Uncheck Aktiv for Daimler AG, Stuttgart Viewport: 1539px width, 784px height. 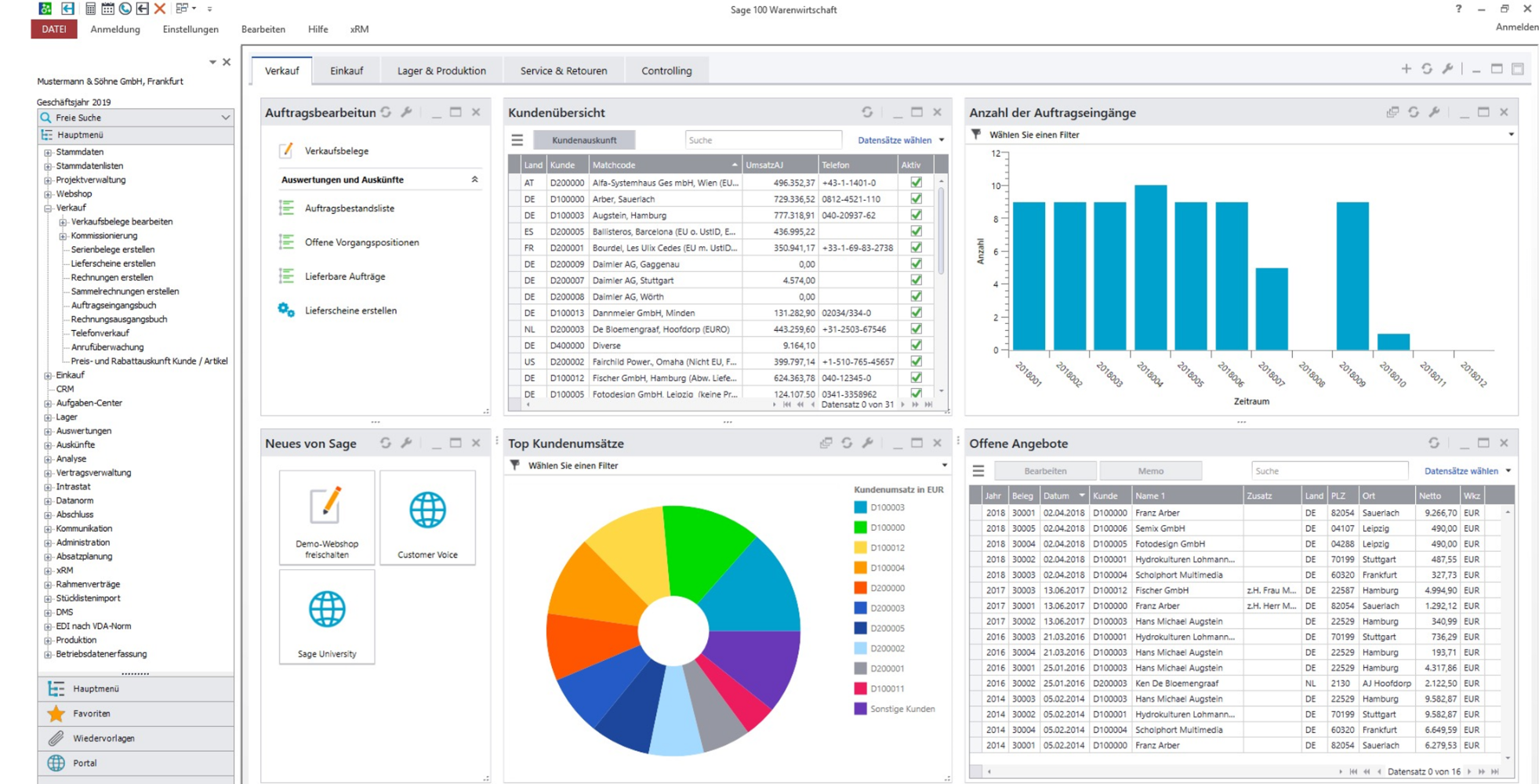point(916,280)
